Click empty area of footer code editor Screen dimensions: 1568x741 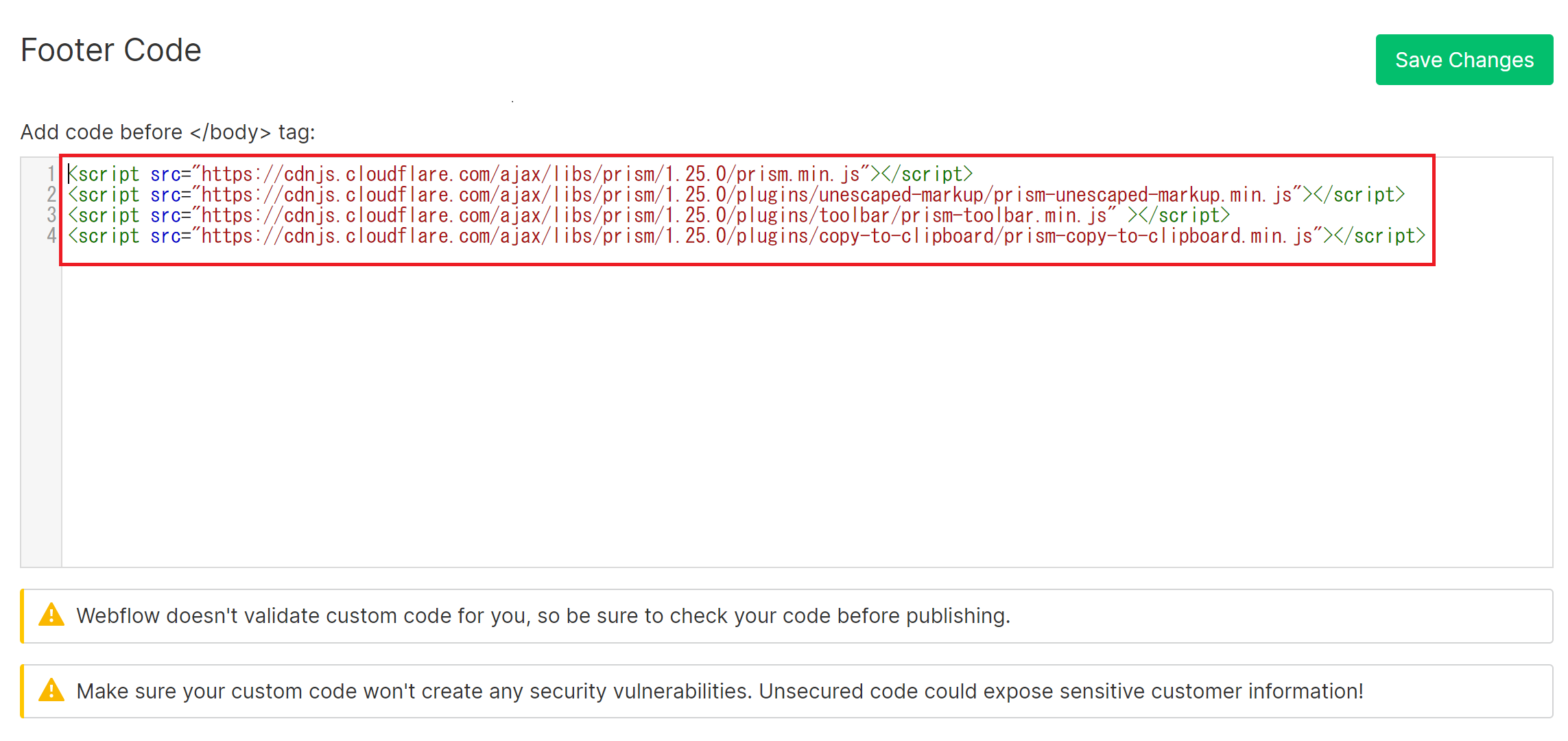tap(755, 412)
